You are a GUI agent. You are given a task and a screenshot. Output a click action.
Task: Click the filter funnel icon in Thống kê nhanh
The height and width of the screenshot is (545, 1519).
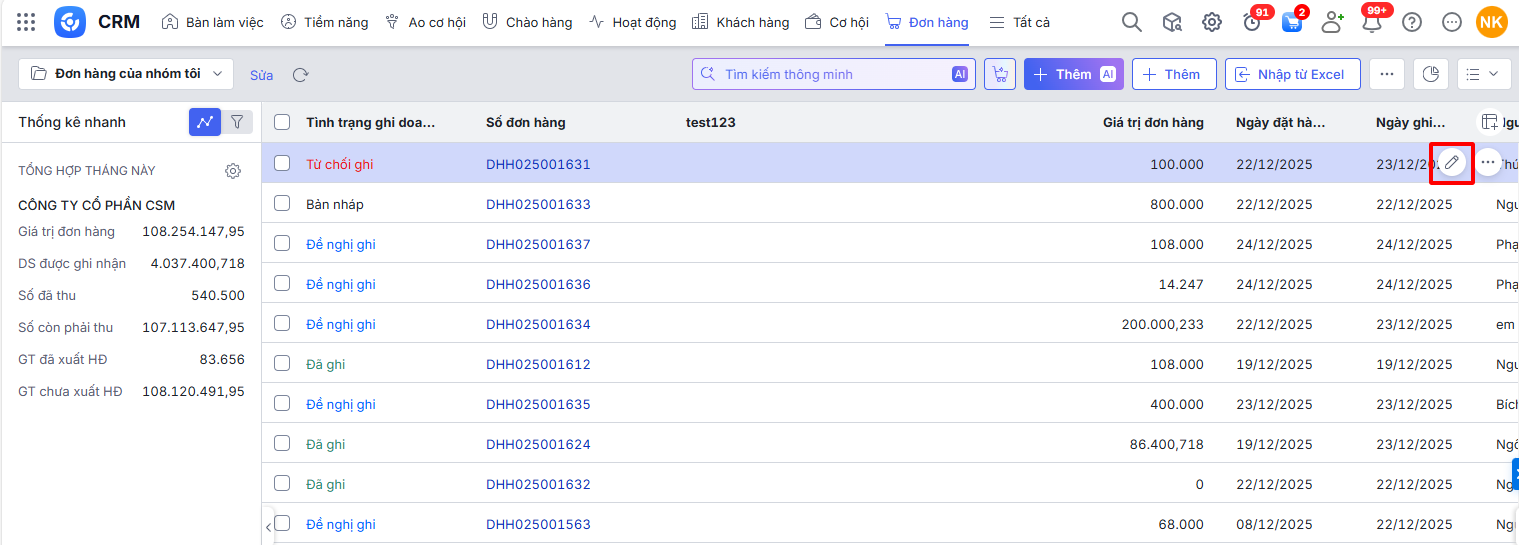click(x=237, y=122)
